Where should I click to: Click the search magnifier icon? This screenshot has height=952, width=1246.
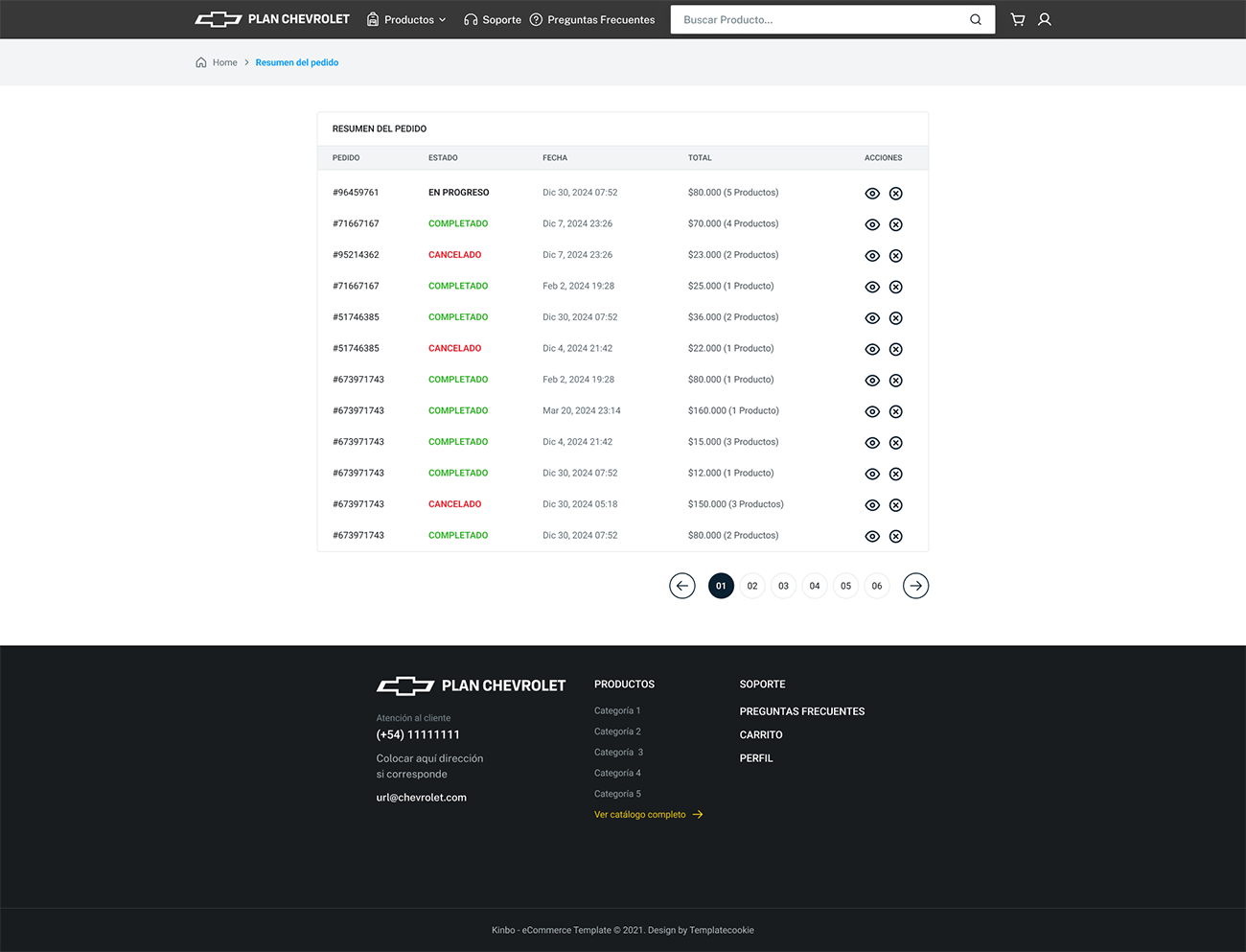pos(975,19)
